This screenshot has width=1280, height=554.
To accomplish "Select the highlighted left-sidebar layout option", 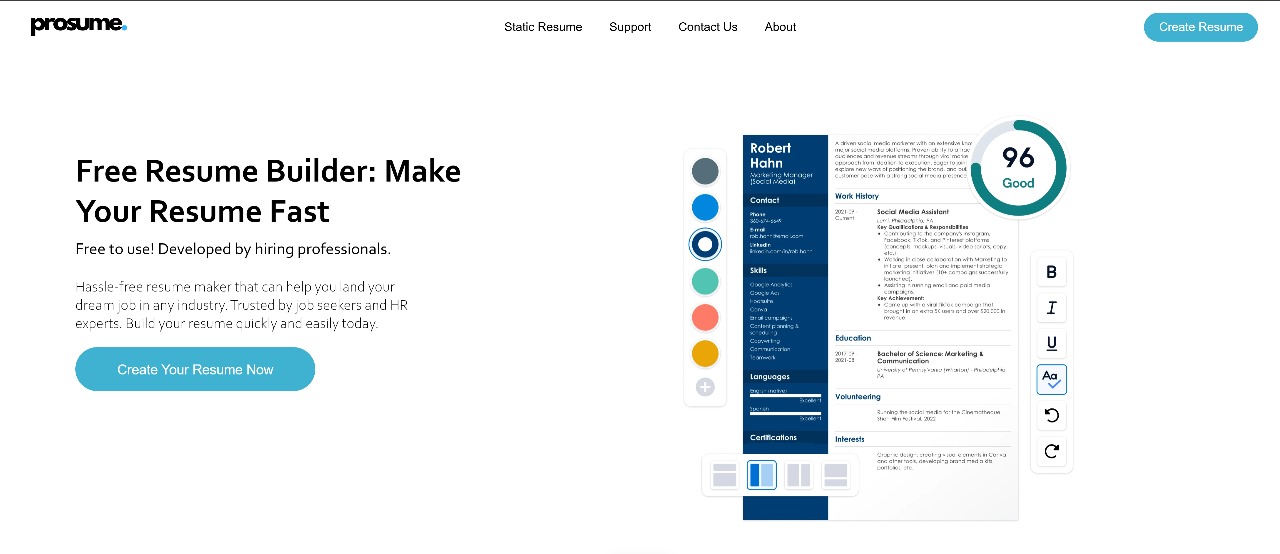I will click(762, 475).
